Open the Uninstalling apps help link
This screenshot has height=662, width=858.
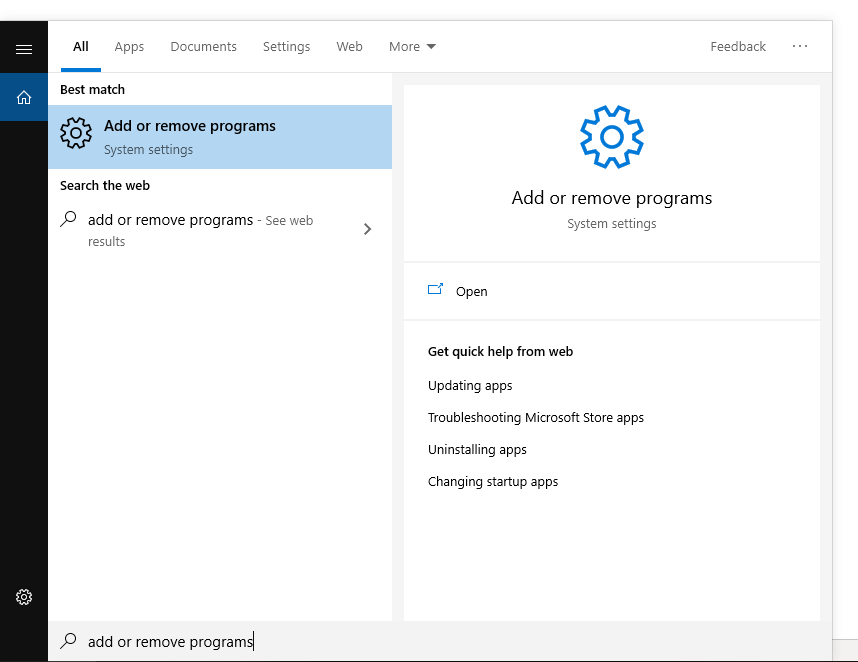[x=477, y=449]
